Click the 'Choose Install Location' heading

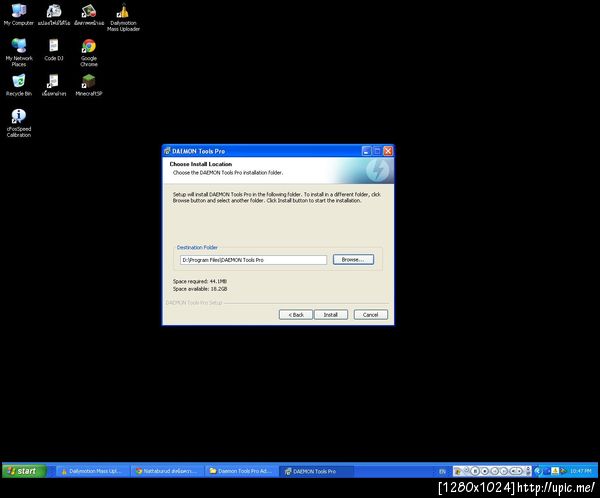coord(201,164)
